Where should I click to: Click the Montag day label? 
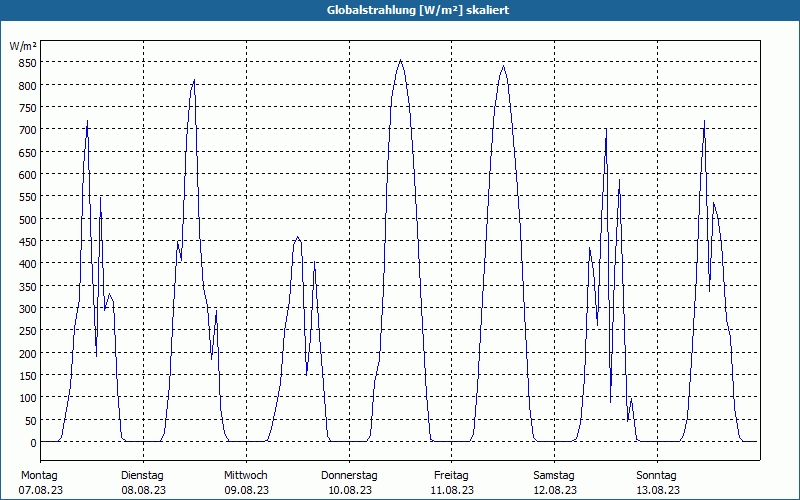coord(39,475)
